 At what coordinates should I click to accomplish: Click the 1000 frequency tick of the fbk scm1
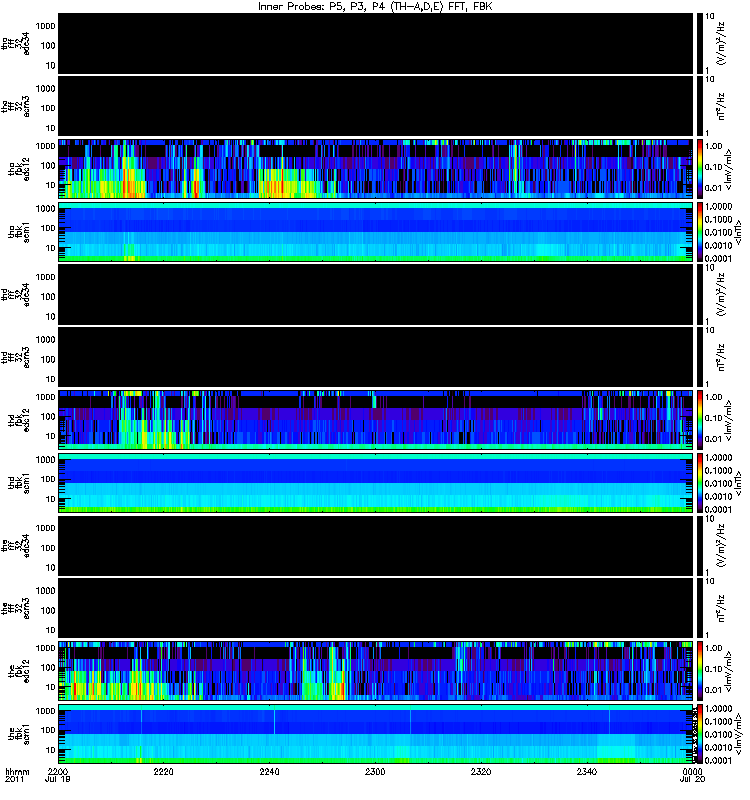[45, 711]
